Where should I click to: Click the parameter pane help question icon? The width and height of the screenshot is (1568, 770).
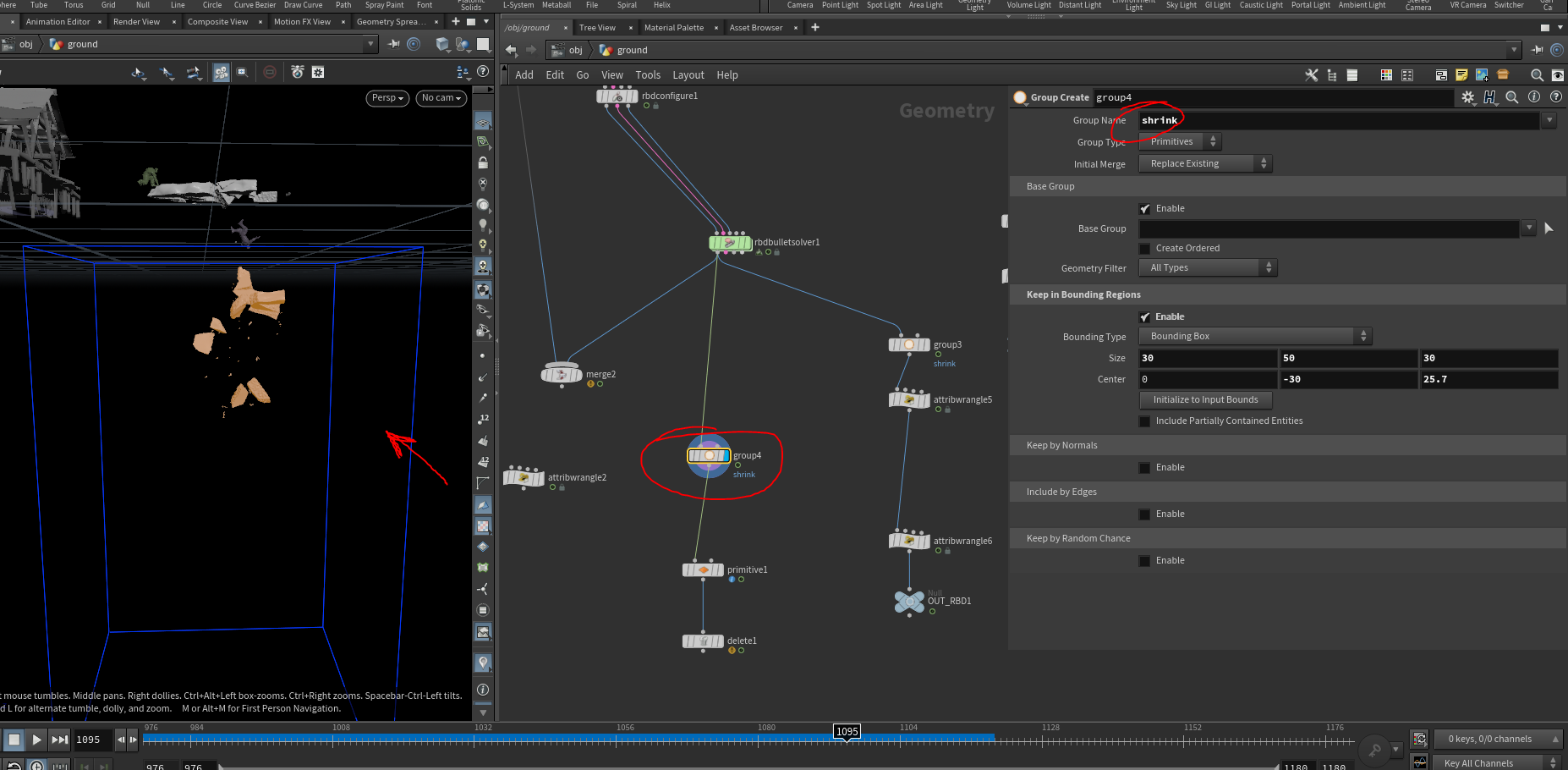point(1555,97)
